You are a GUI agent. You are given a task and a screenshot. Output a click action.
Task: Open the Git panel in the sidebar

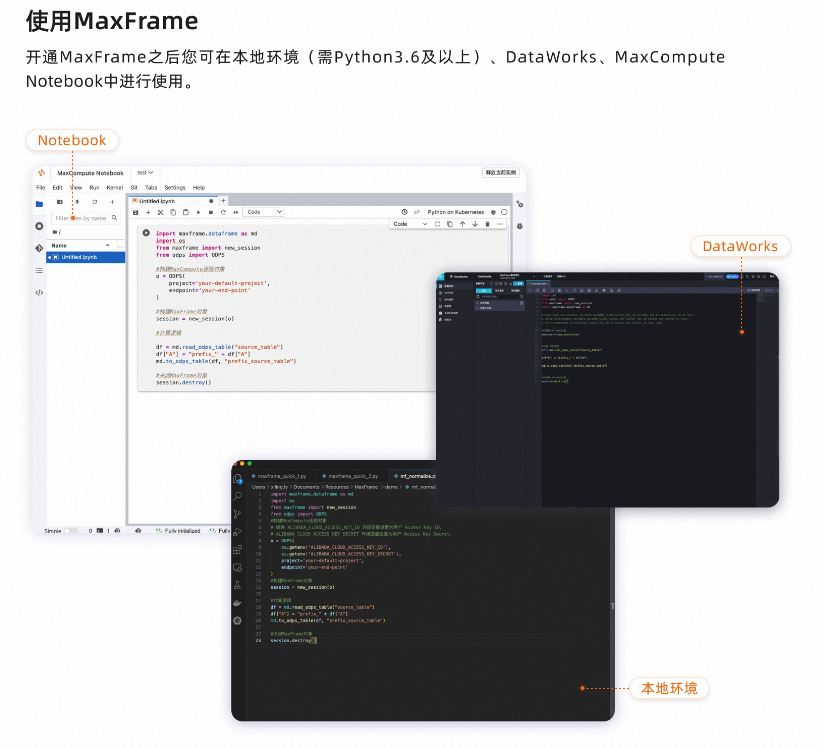click(37, 246)
